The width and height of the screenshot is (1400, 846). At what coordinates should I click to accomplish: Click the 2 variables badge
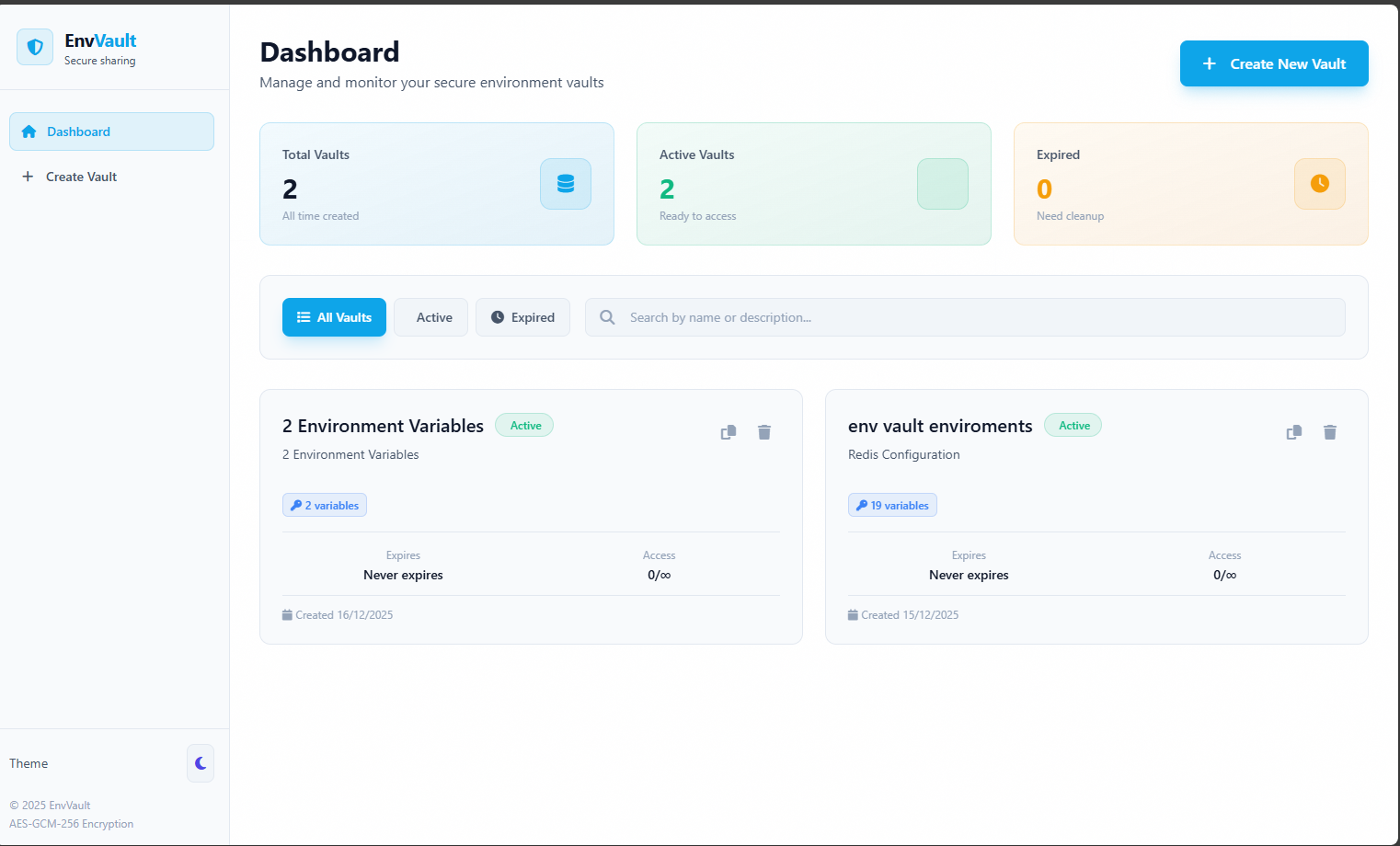pyautogui.click(x=324, y=504)
